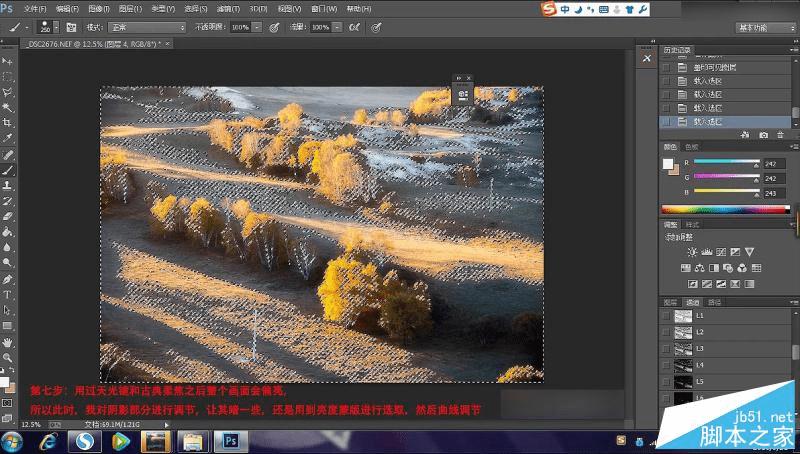Image resolution: width=800 pixels, height=454 pixels.
Task: Toggle visibility box of channel L1
Action: point(666,316)
